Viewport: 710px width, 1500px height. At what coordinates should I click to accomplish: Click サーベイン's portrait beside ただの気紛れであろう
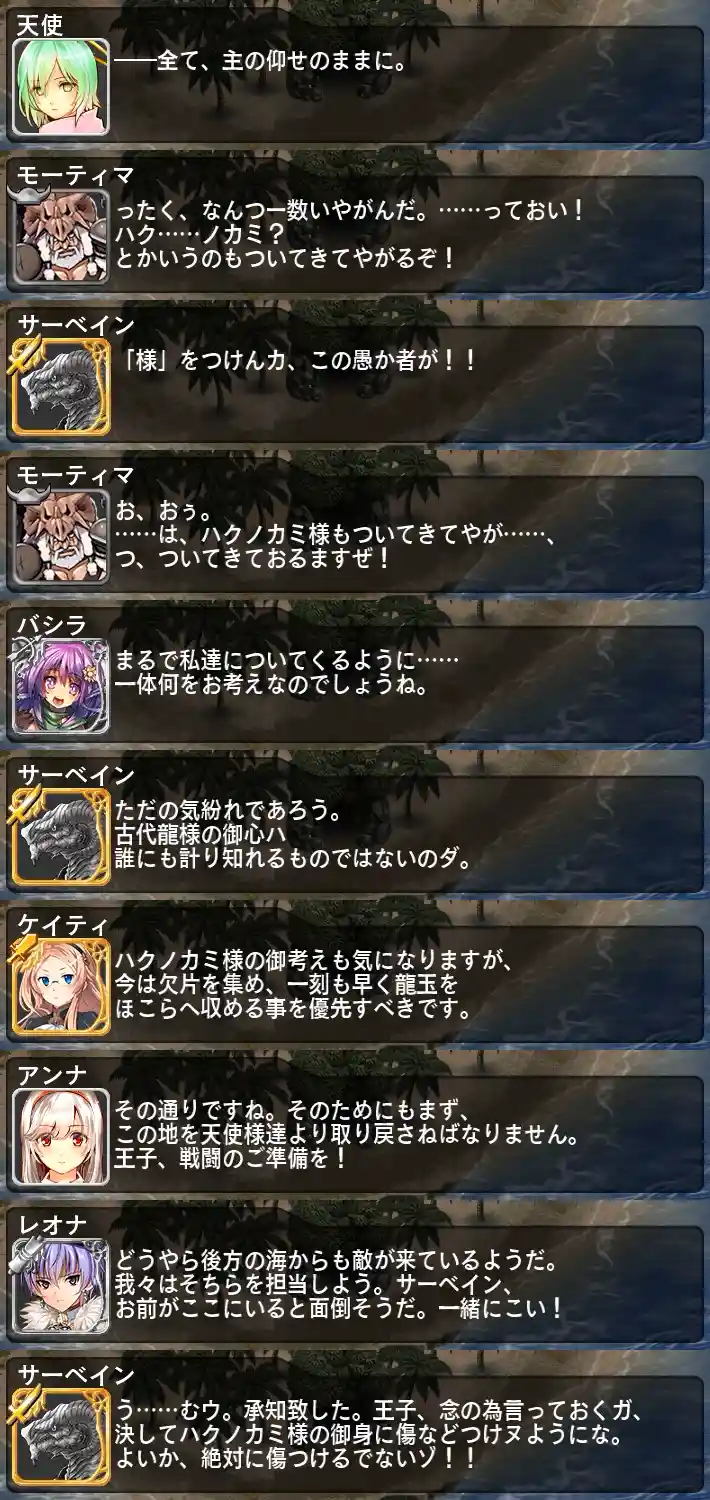(60, 838)
